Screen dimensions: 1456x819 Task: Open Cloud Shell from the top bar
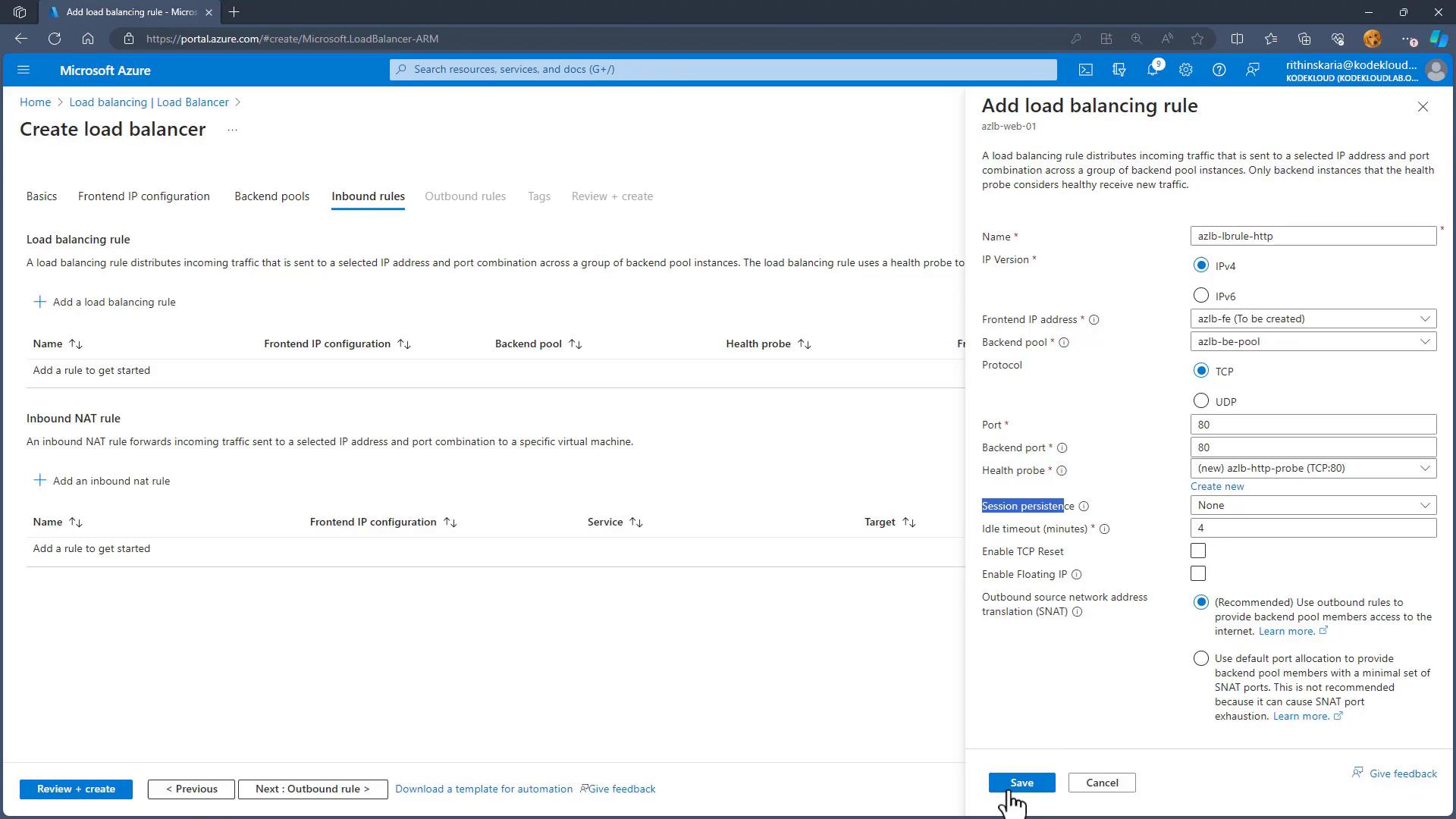coord(1086,70)
